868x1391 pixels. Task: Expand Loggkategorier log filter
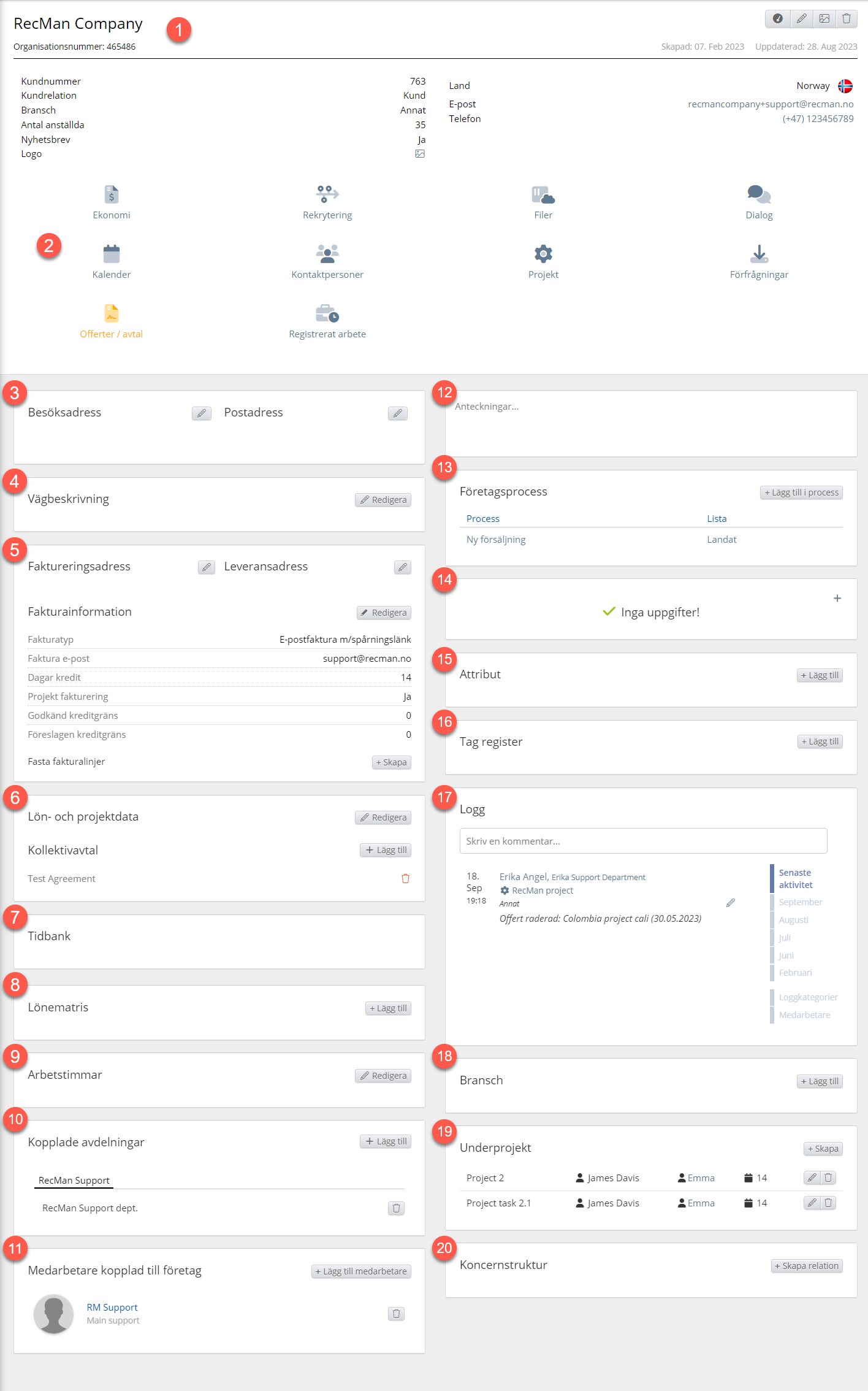coord(808,997)
